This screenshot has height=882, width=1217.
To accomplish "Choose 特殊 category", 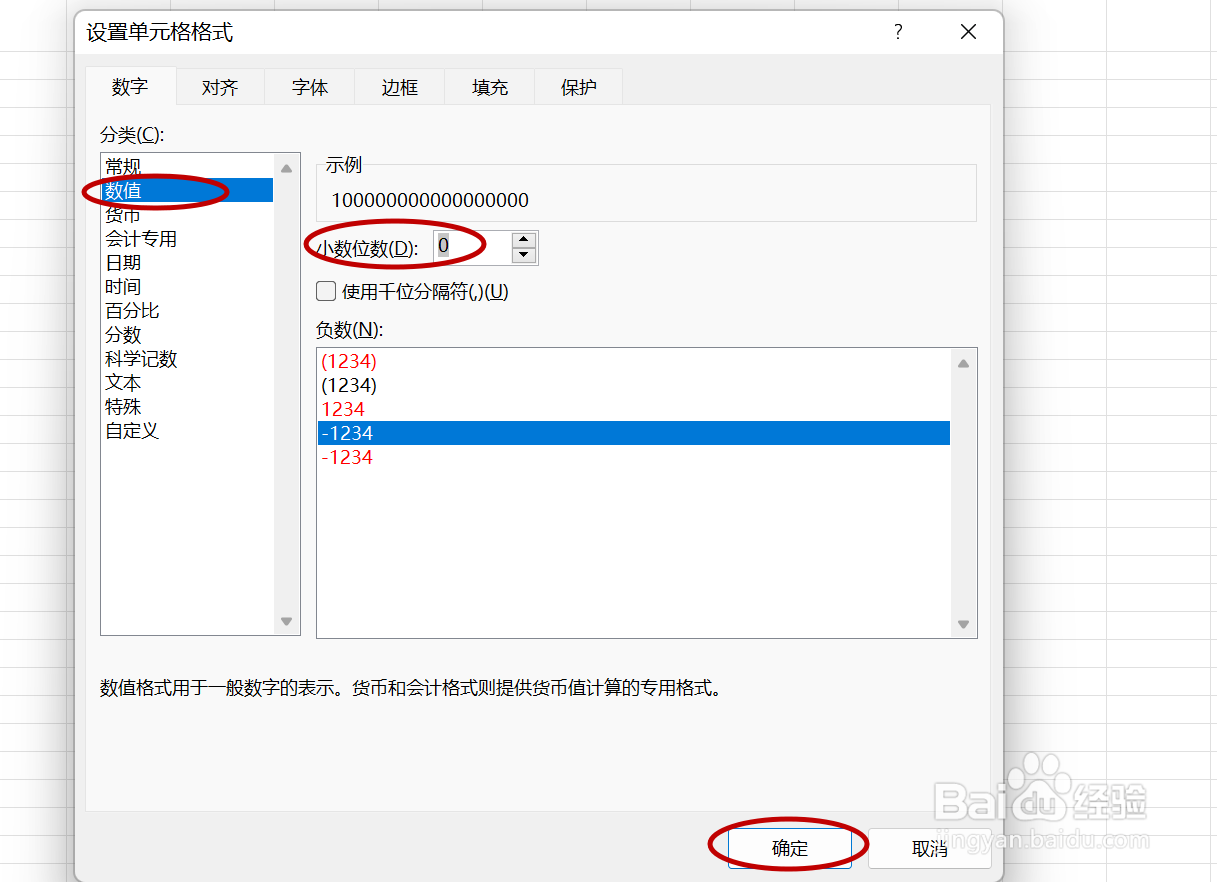I will [x=187, y=406].
